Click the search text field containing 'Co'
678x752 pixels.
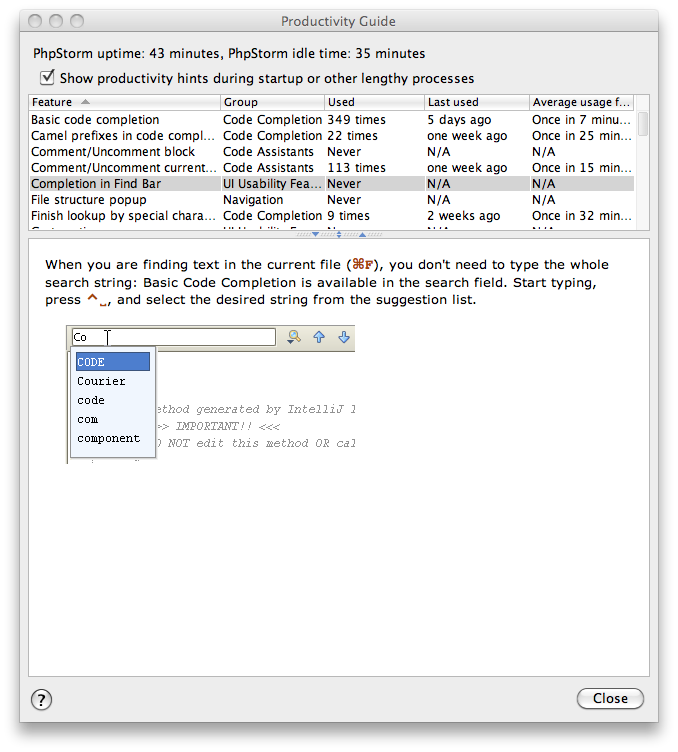click(x=174, y=337)
